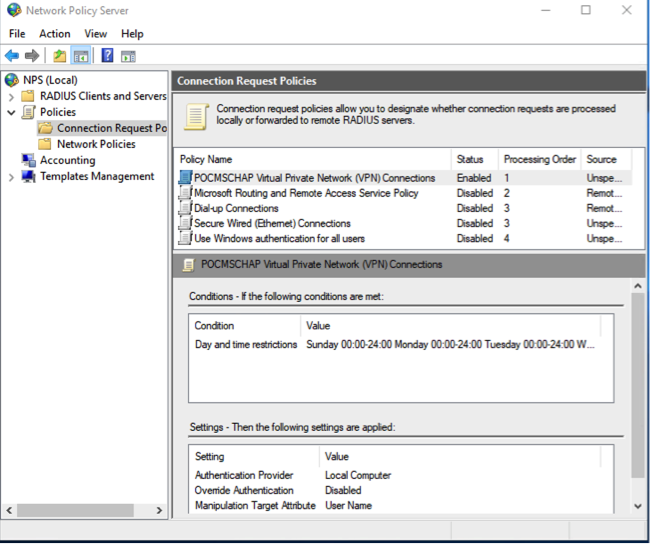Click the Policies scroll icon in tree
This screenshot has height=544, width=650.
(28, 112)
